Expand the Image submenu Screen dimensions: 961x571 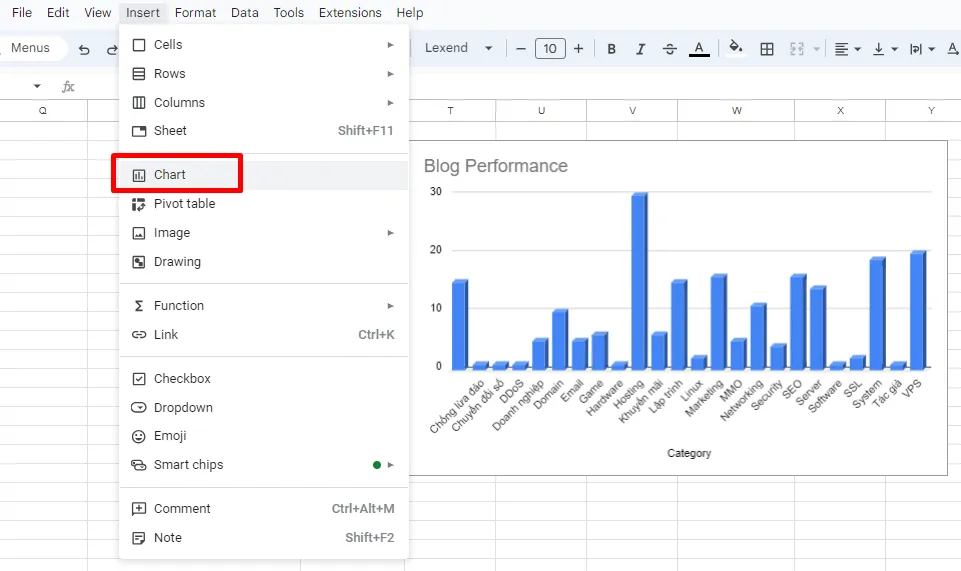tap(264, 233)
